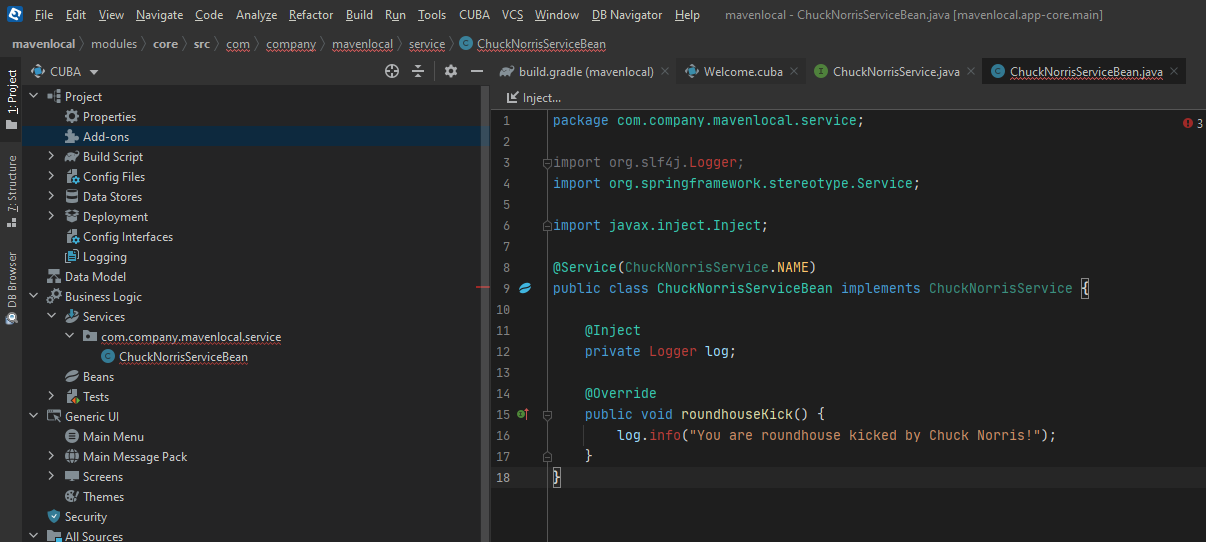Expand the Build Script node

click(x=52, y=157)
